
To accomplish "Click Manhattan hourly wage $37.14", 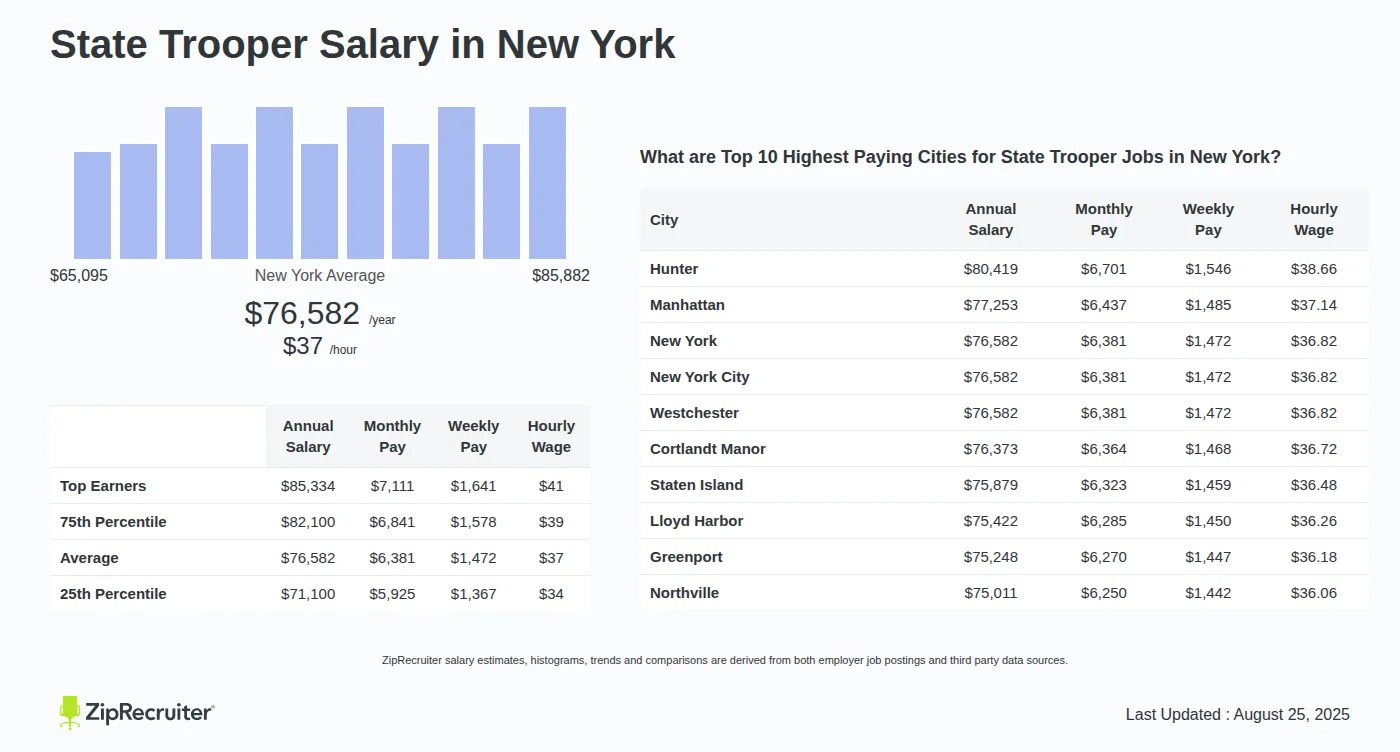I will coord(1314,305).
